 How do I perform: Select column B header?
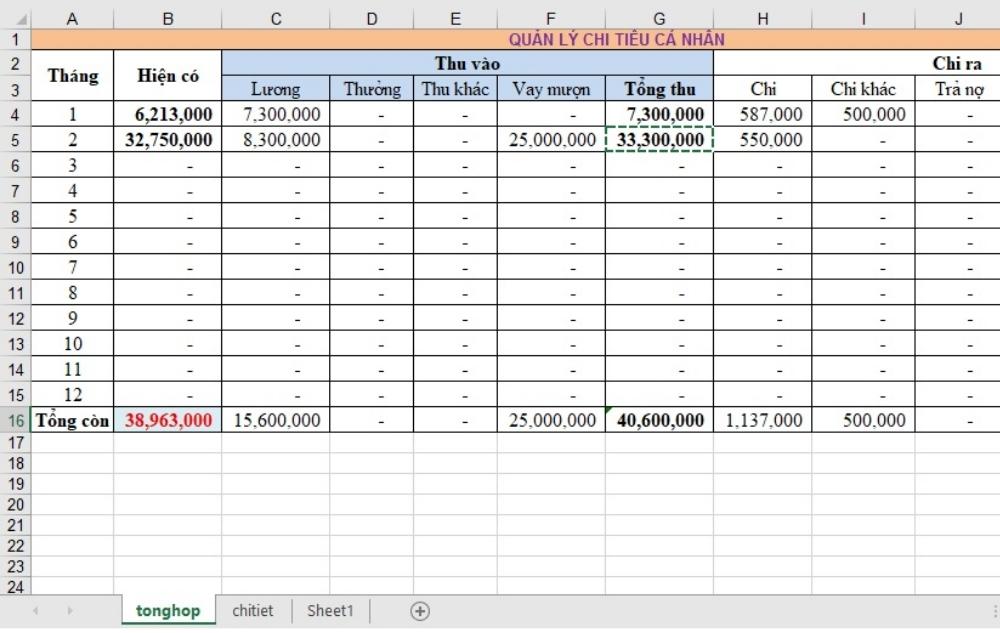coord(168,19)
